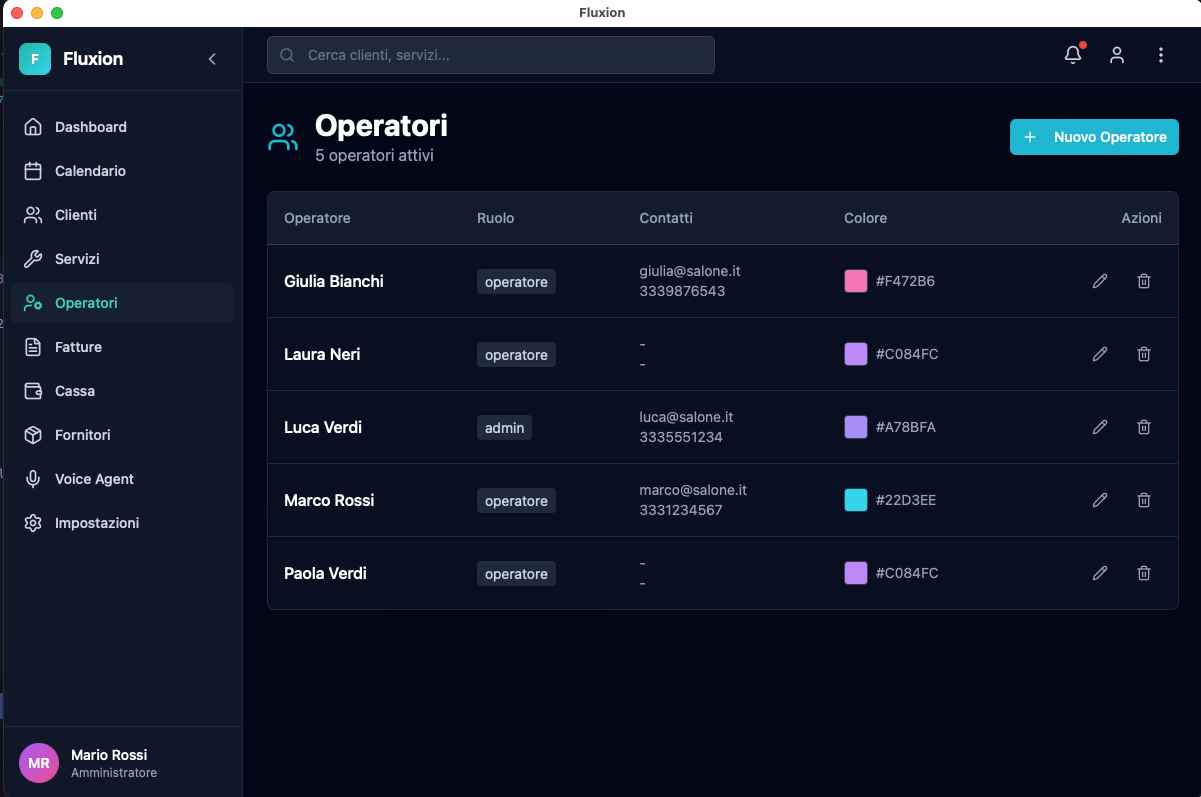Screen dimensions: 1201x797
Task: Click Giulia Bianchi's pink color swatch
Action: point(856,281)
